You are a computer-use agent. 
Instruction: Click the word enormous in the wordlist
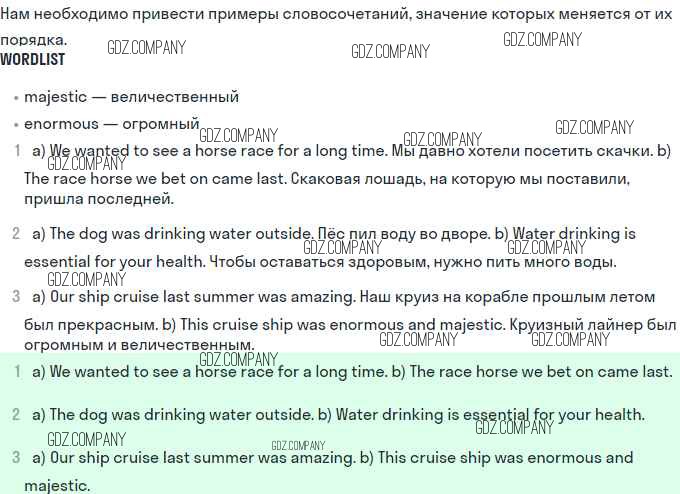[x=61, y=124]
